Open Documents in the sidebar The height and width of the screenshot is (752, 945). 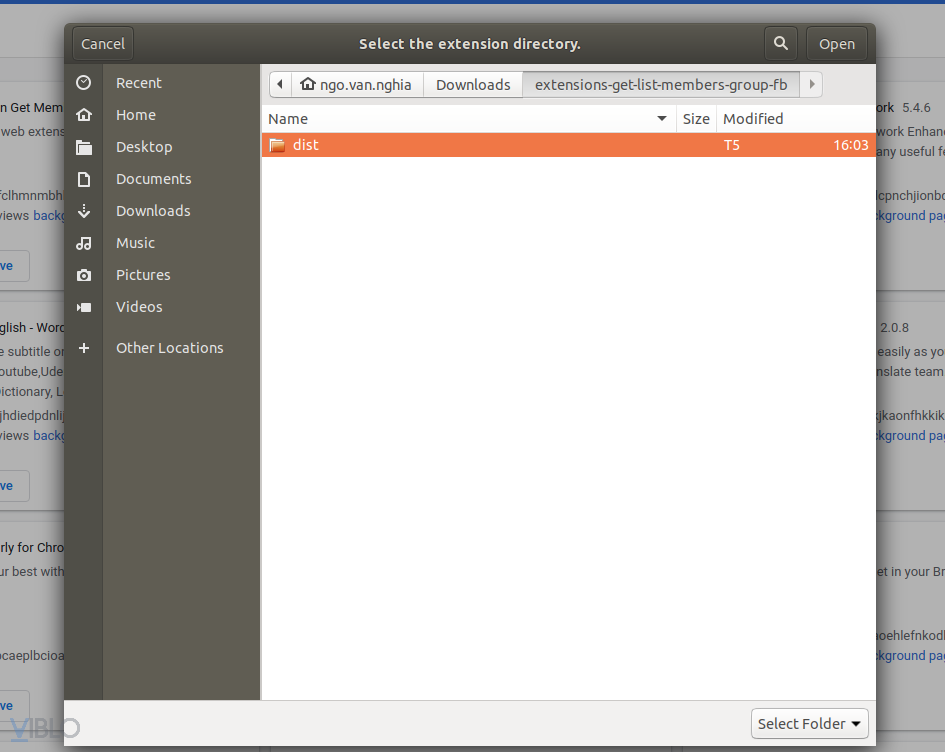154,178
